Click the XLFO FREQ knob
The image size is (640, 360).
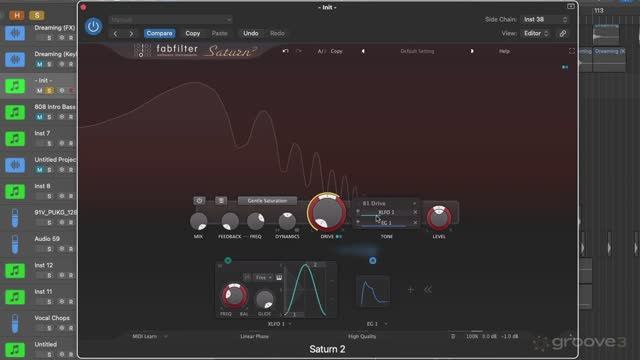[x=234, y=296]
